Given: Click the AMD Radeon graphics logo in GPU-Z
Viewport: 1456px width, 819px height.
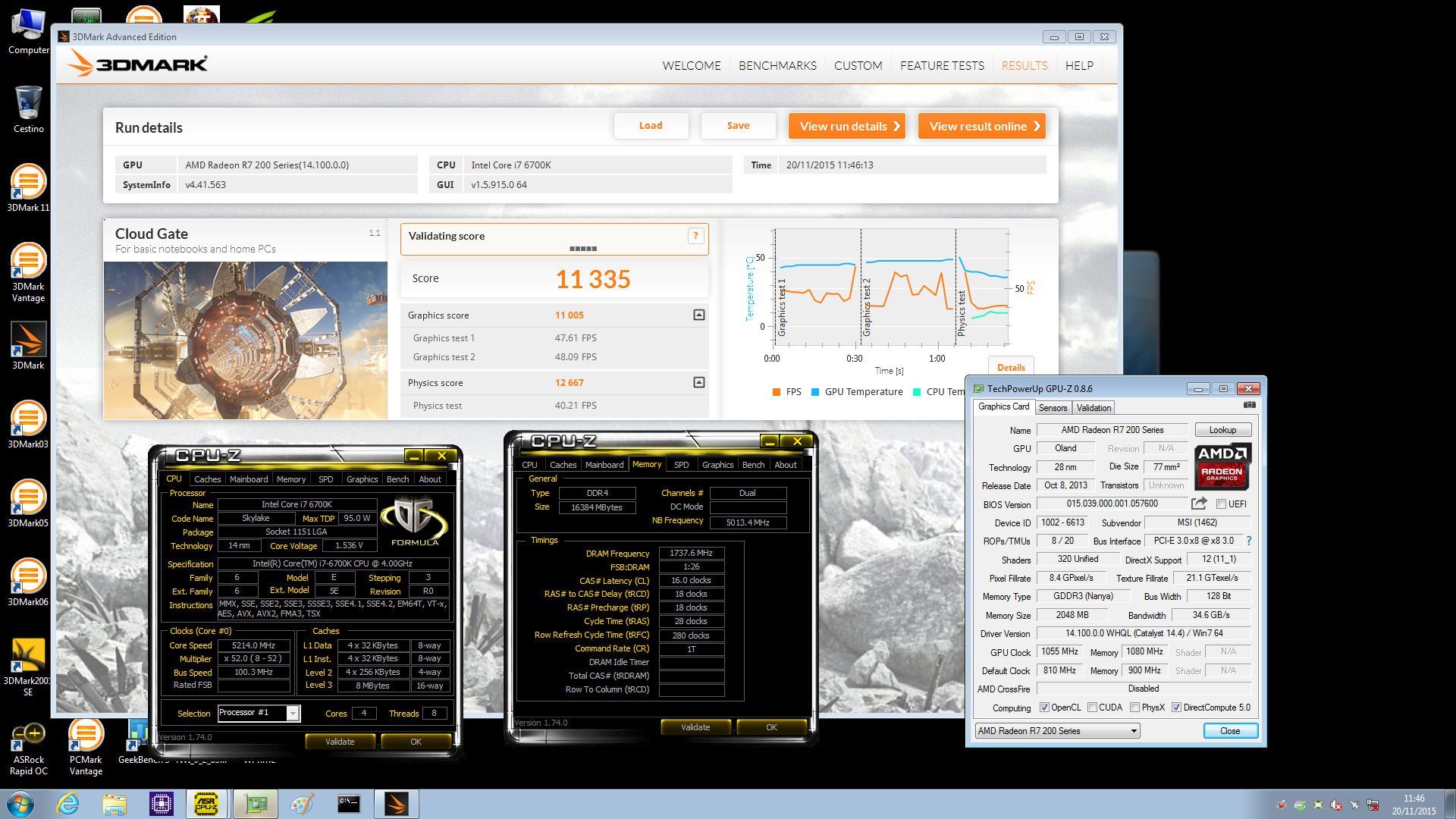Looking at the screenshot, I should [x=1222, y=467].
